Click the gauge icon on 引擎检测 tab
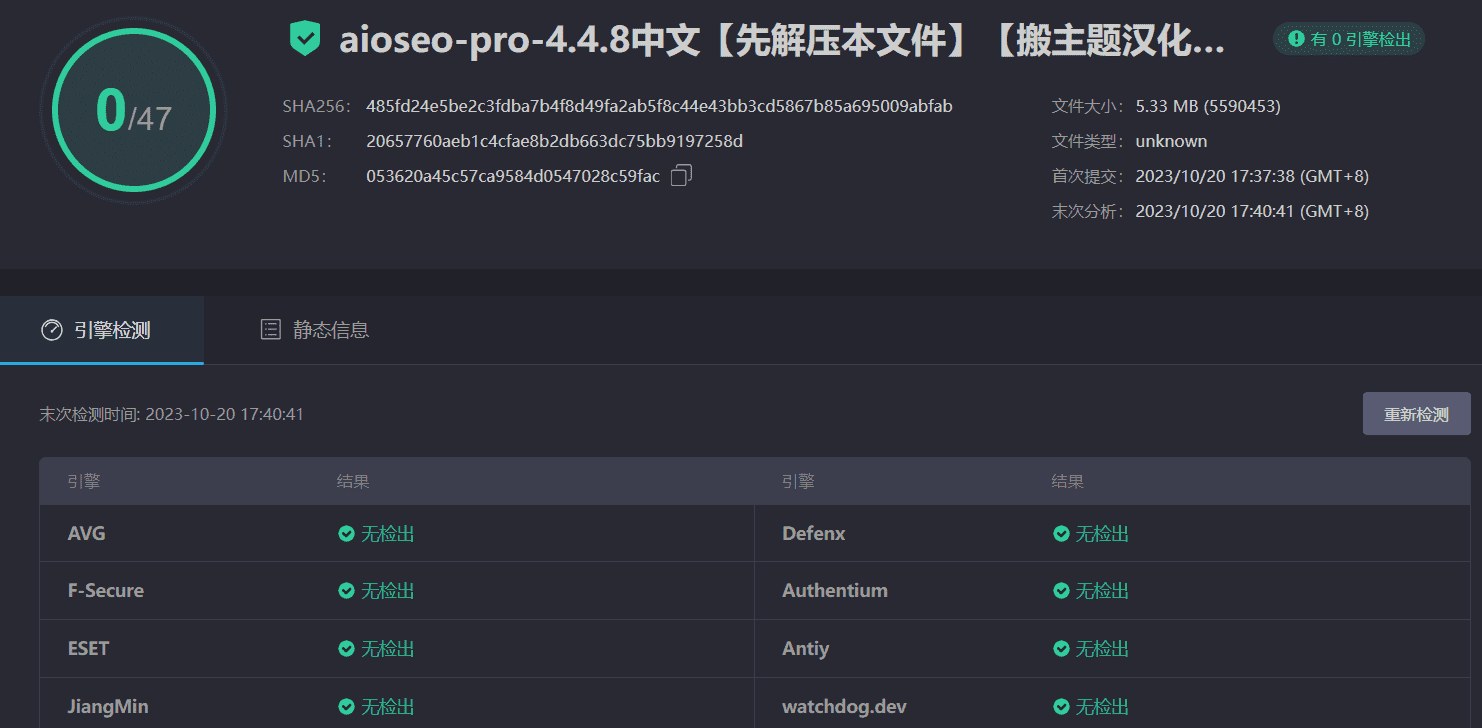 point(52,330)
